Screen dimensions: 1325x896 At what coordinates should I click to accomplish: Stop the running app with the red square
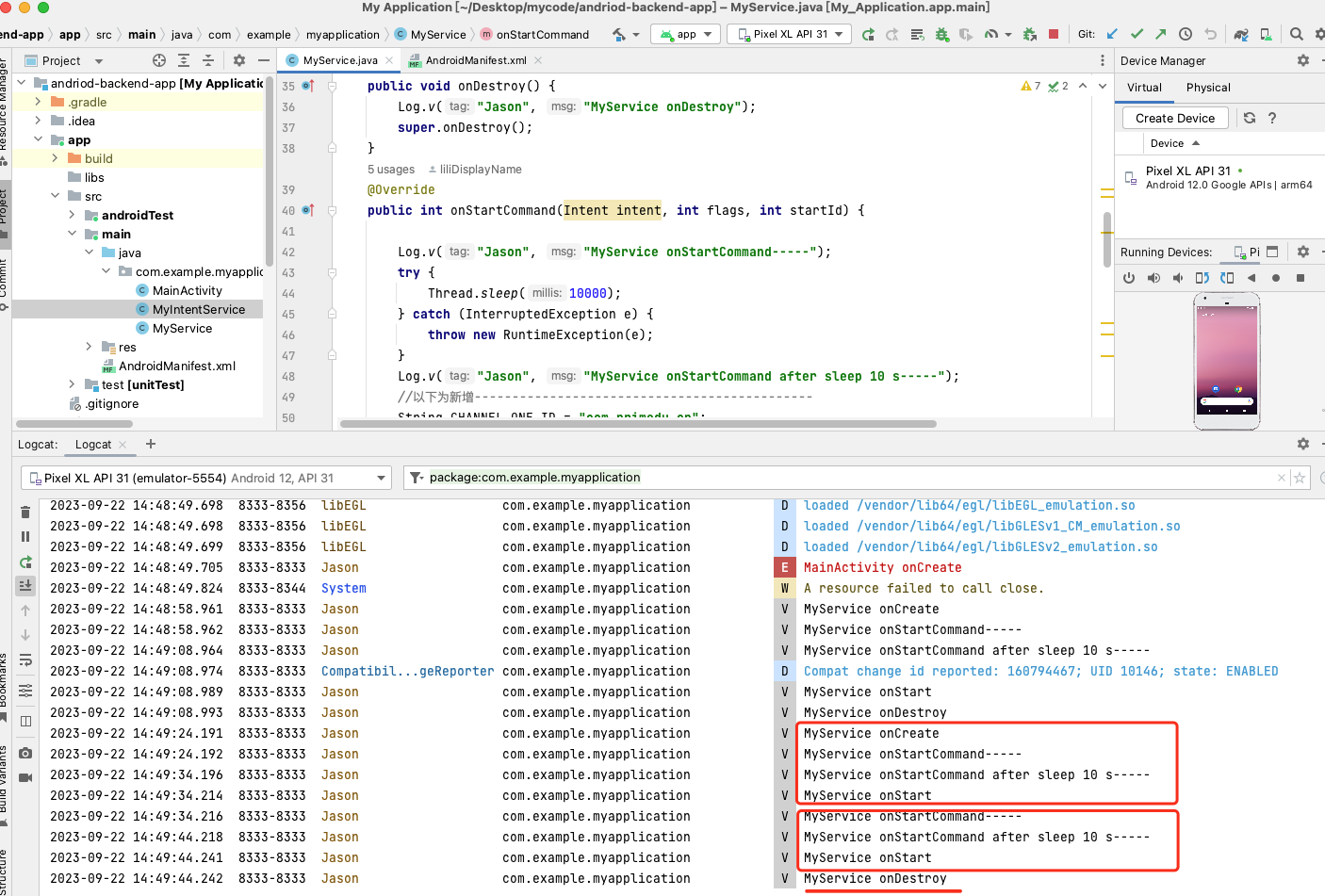[1054, 34]
